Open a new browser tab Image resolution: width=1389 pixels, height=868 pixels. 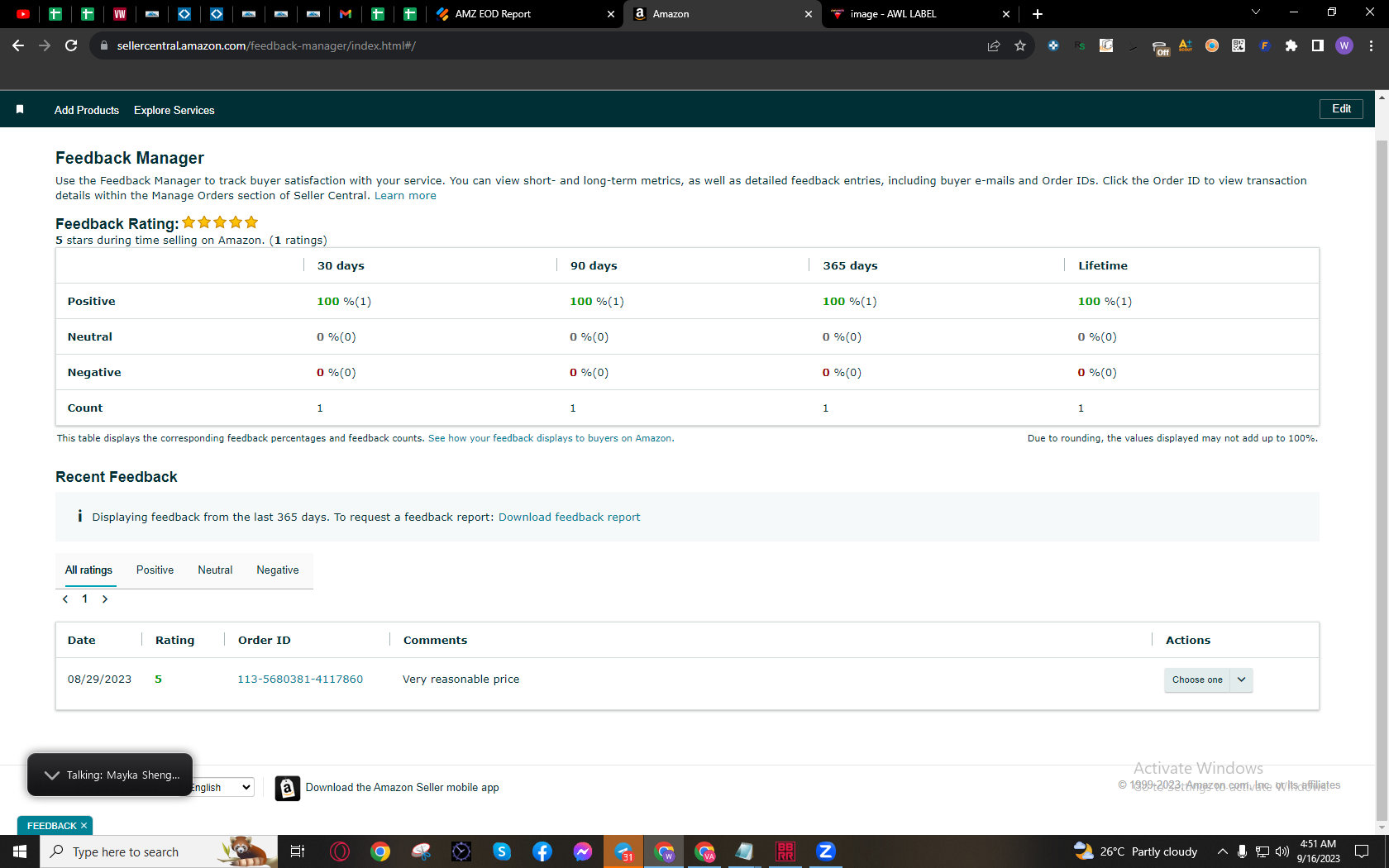(1038, 14)
